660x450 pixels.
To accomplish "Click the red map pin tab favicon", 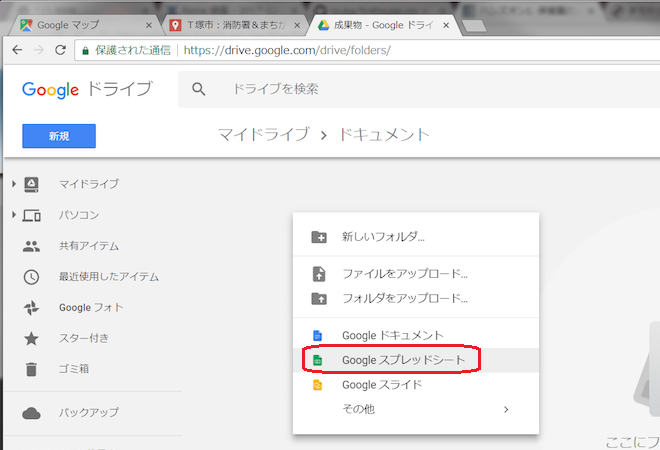I will pos(175,25).
